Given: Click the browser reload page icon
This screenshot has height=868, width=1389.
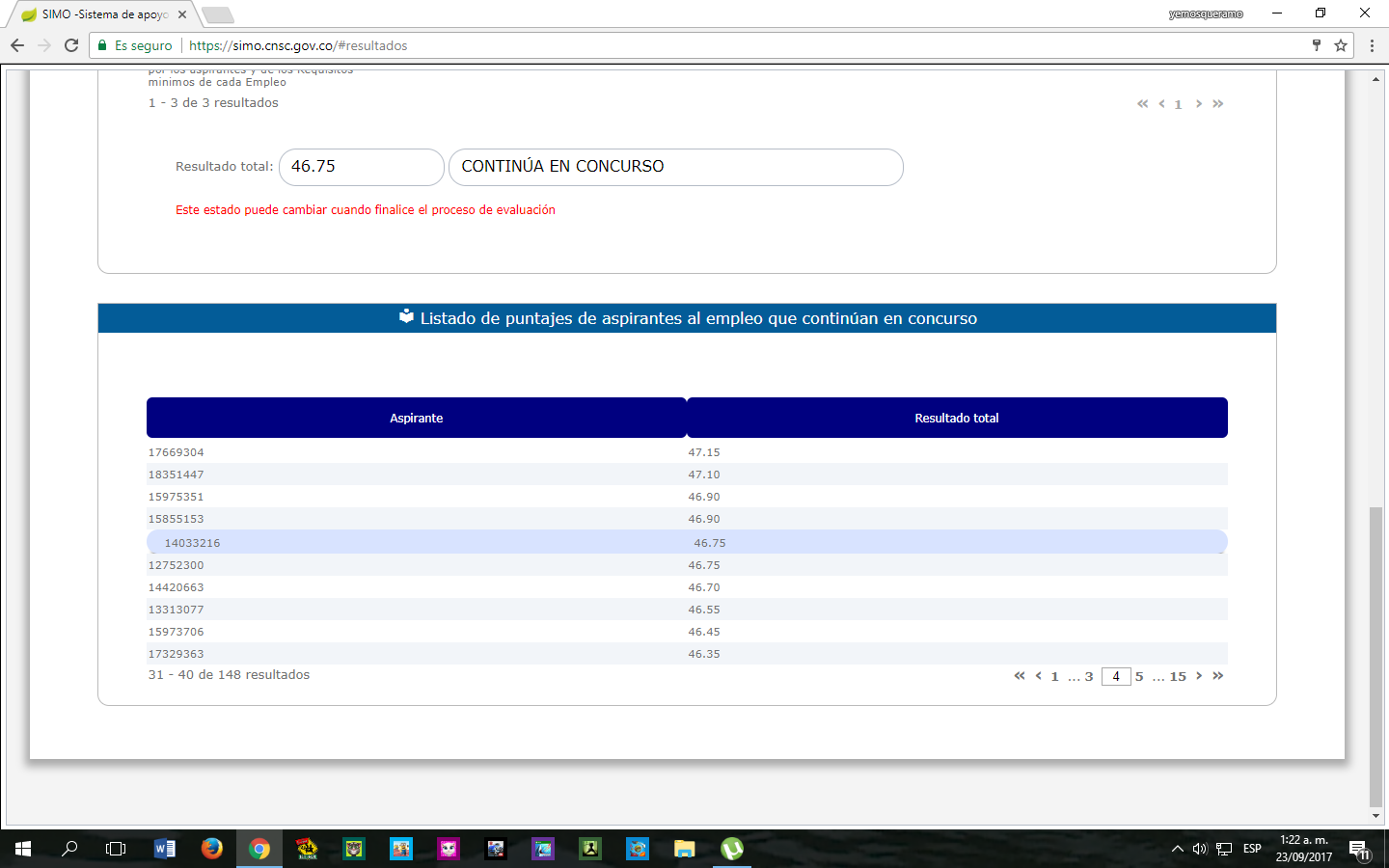Looking at the screenshot, I should (71, 45).
